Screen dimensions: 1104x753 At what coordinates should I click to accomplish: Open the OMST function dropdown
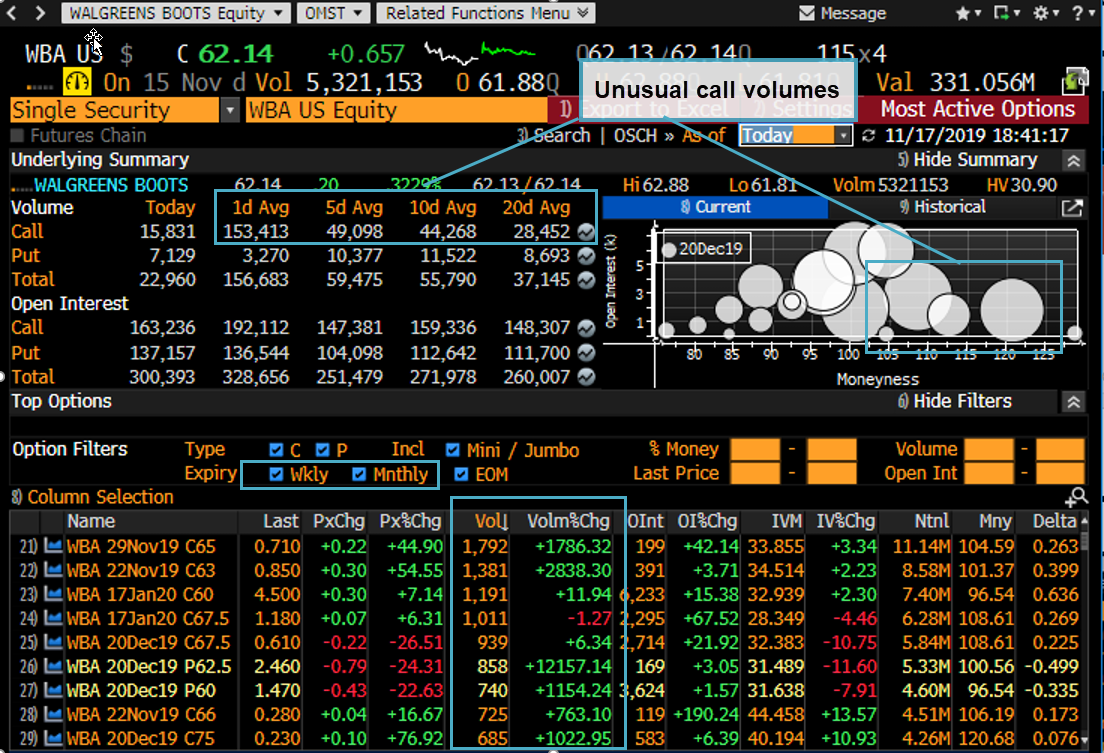pyautogui.click(x=333, y=13)
